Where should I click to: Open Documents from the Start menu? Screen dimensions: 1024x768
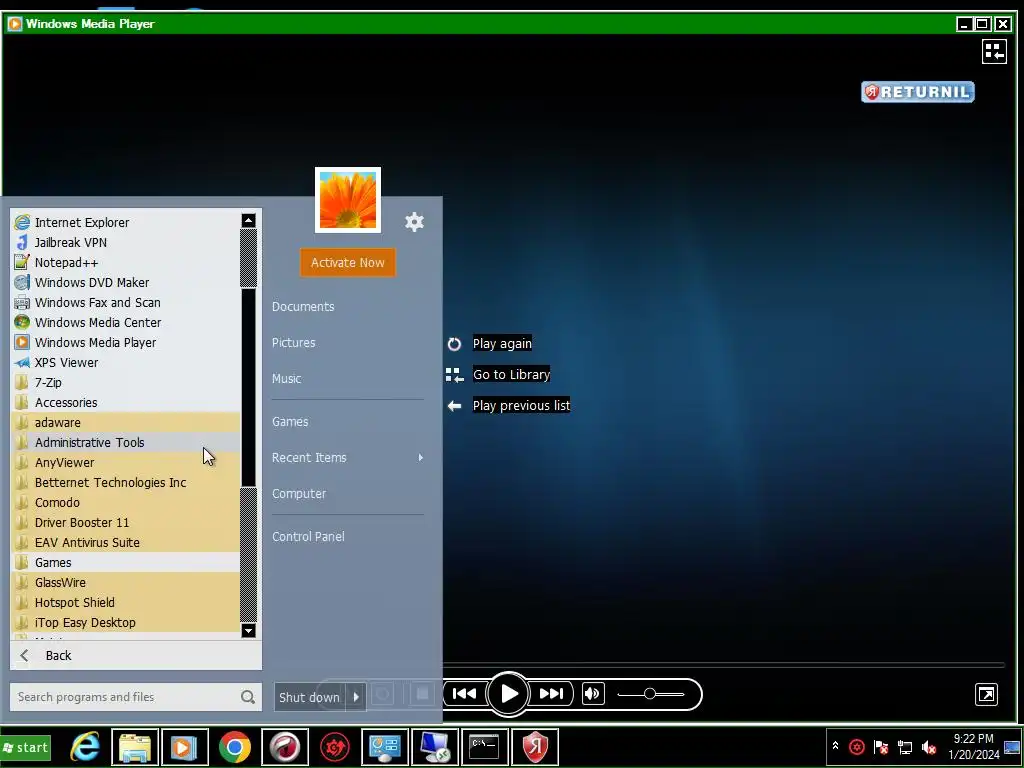click(x=303, y=306)
